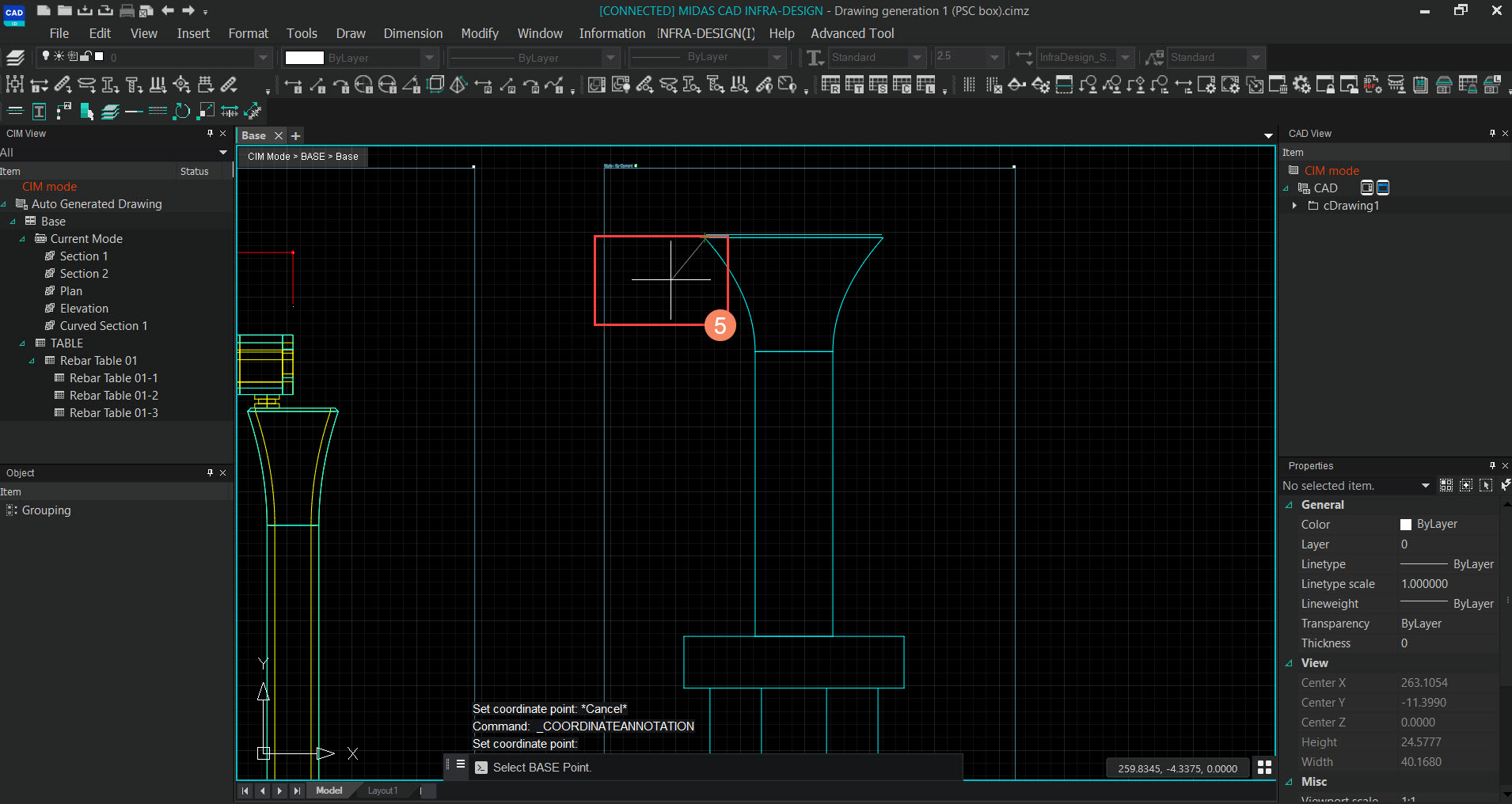Click the Undo left arrow icon
The image size is (1512, 804).
pyautogui.click(x=168, y=10)
